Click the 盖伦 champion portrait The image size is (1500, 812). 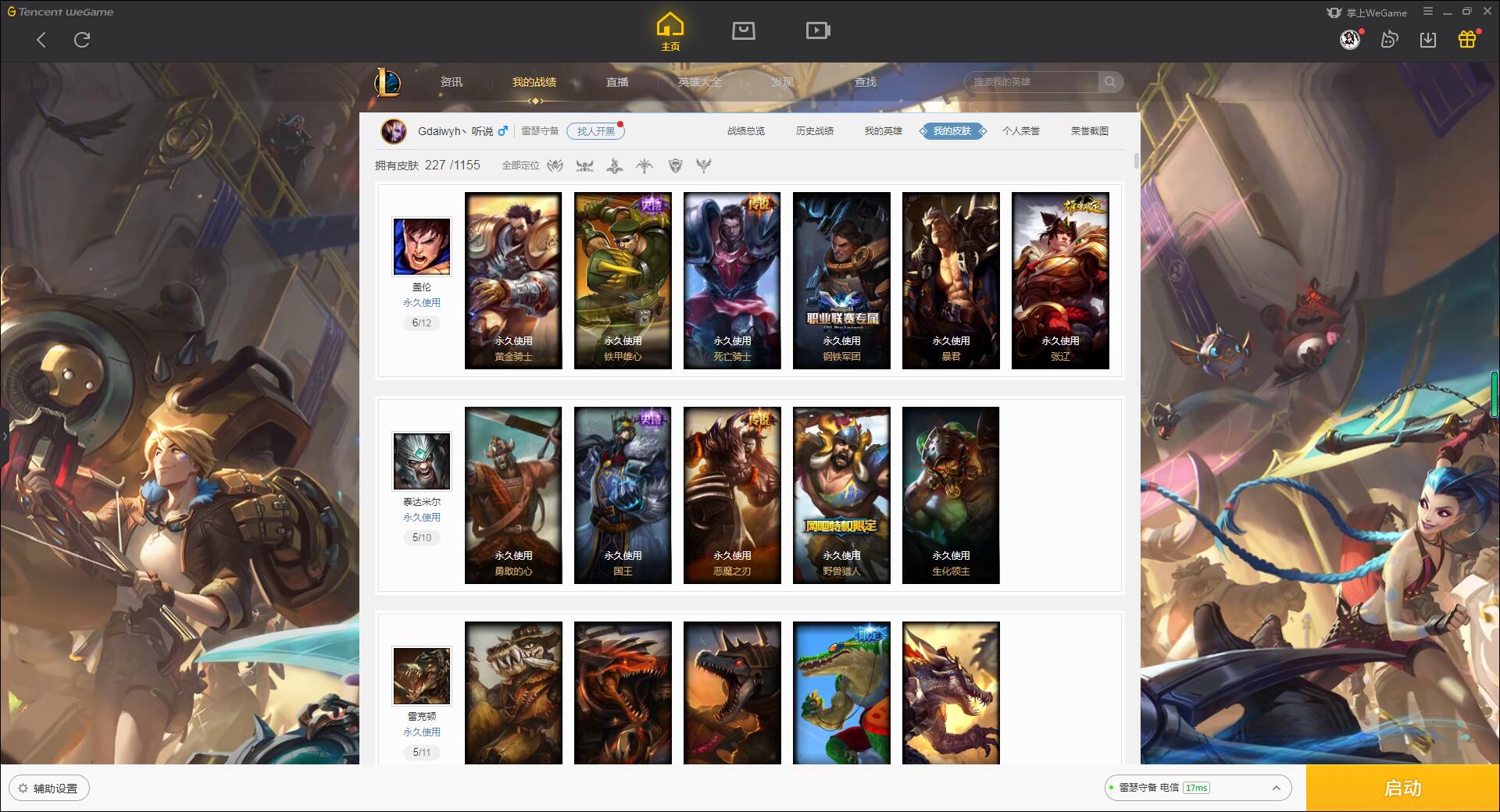click(x=422, y=247)
